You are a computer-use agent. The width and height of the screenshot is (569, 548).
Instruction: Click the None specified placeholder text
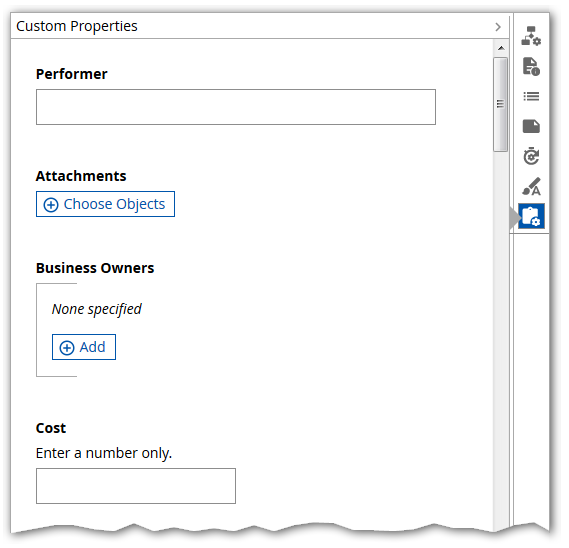pos(97,309)
